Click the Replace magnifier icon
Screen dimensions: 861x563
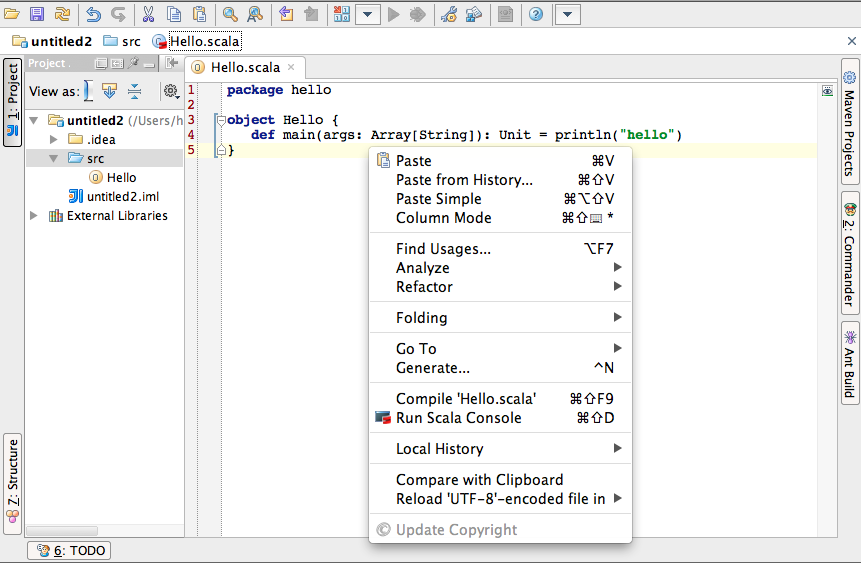255,14
